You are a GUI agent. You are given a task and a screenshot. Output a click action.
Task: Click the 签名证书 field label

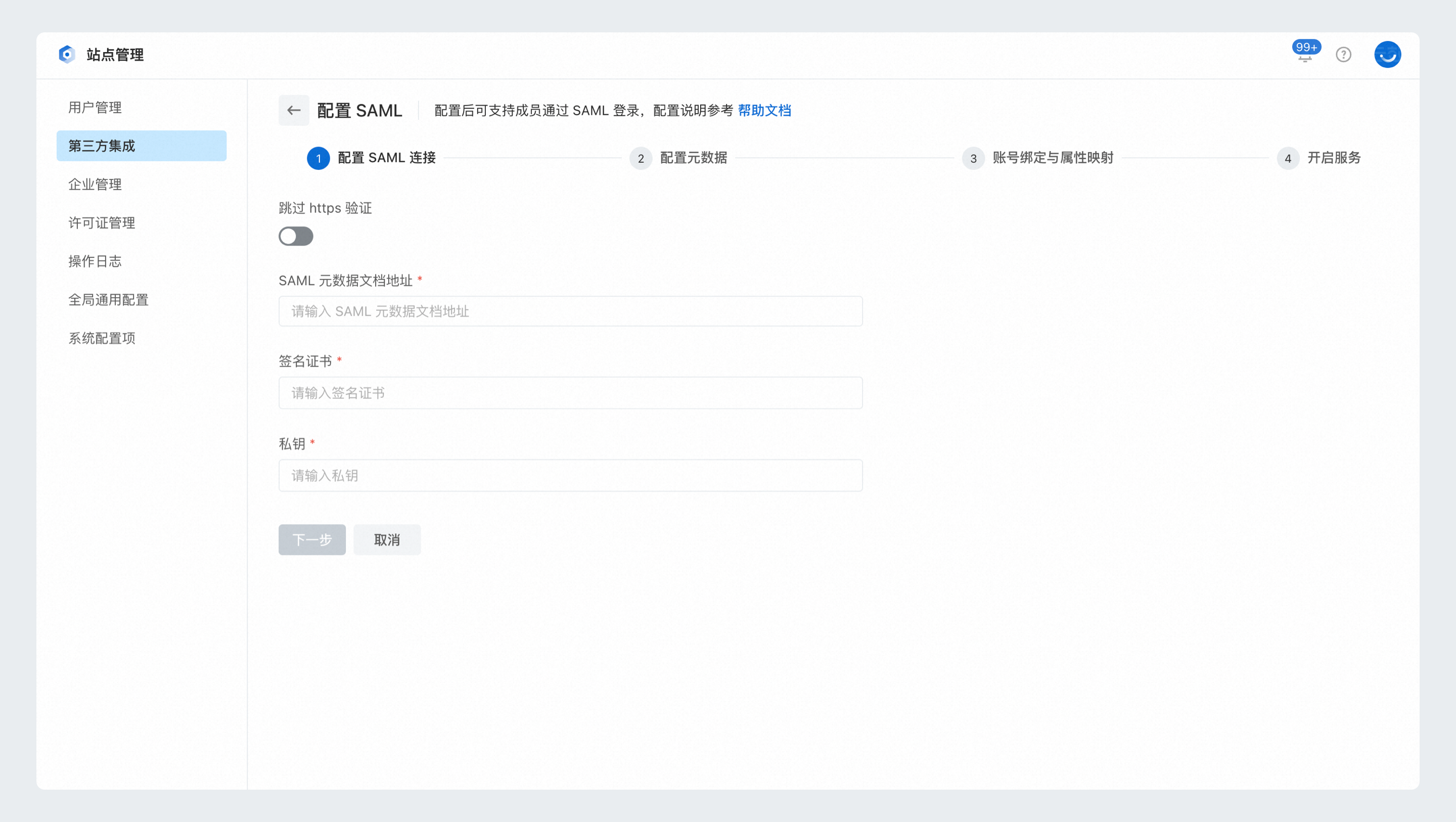pyautogui.click(x=305, y=361)
